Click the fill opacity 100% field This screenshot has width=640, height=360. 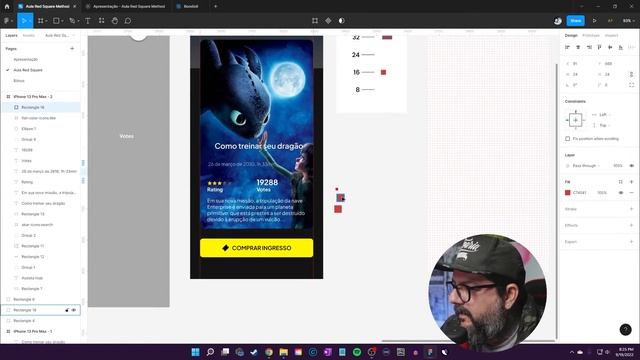point(602,193)
